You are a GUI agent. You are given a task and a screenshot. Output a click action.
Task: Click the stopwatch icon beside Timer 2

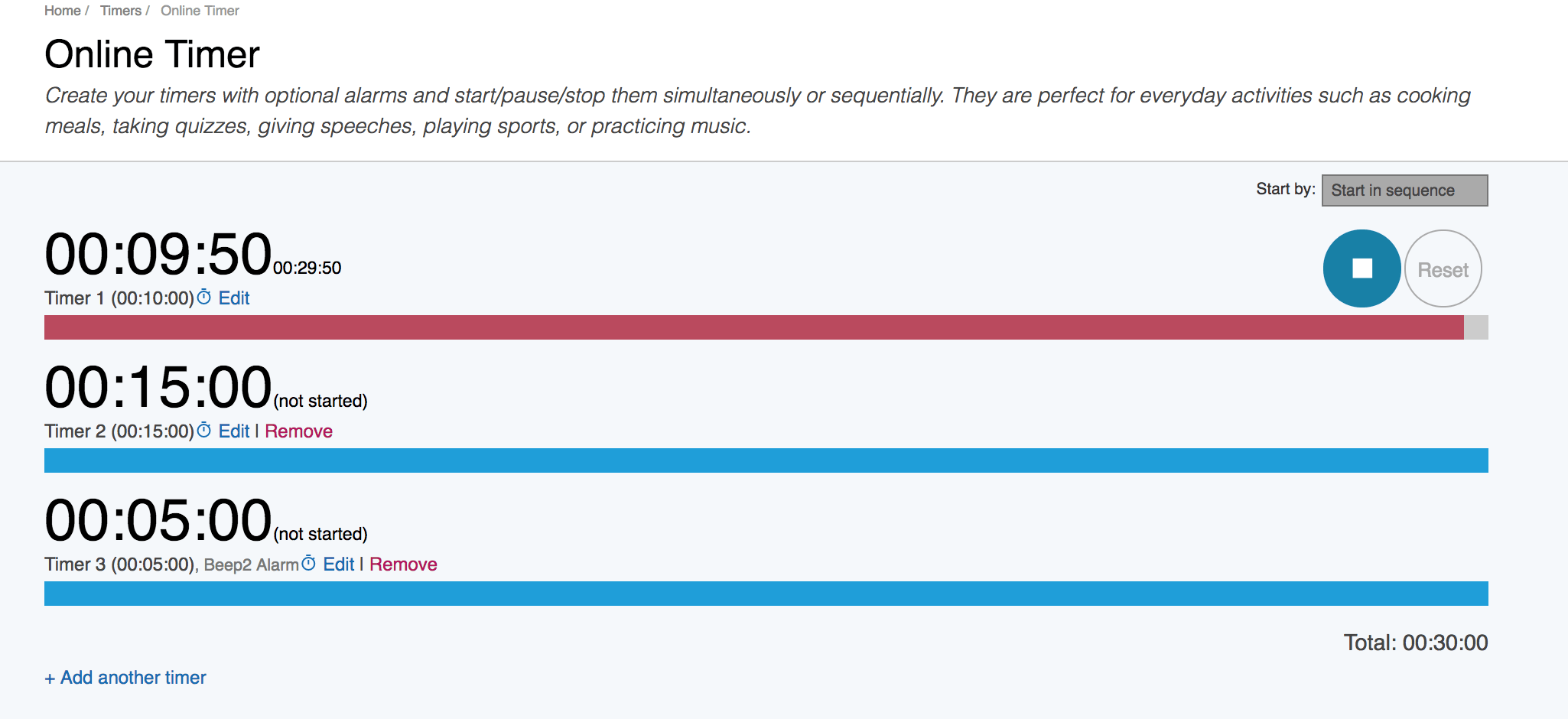click(x=204, y=430)
